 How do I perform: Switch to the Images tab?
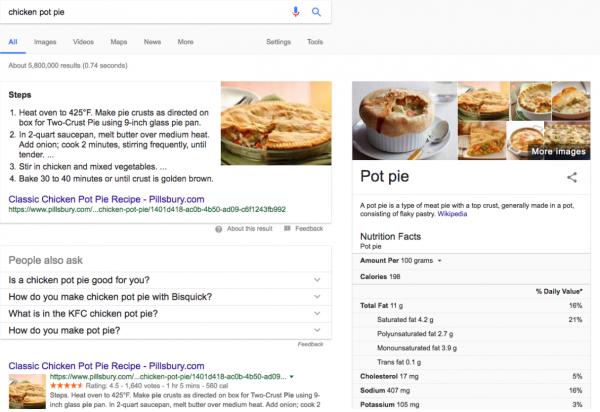pyautogui.click(x=45, y=42)
